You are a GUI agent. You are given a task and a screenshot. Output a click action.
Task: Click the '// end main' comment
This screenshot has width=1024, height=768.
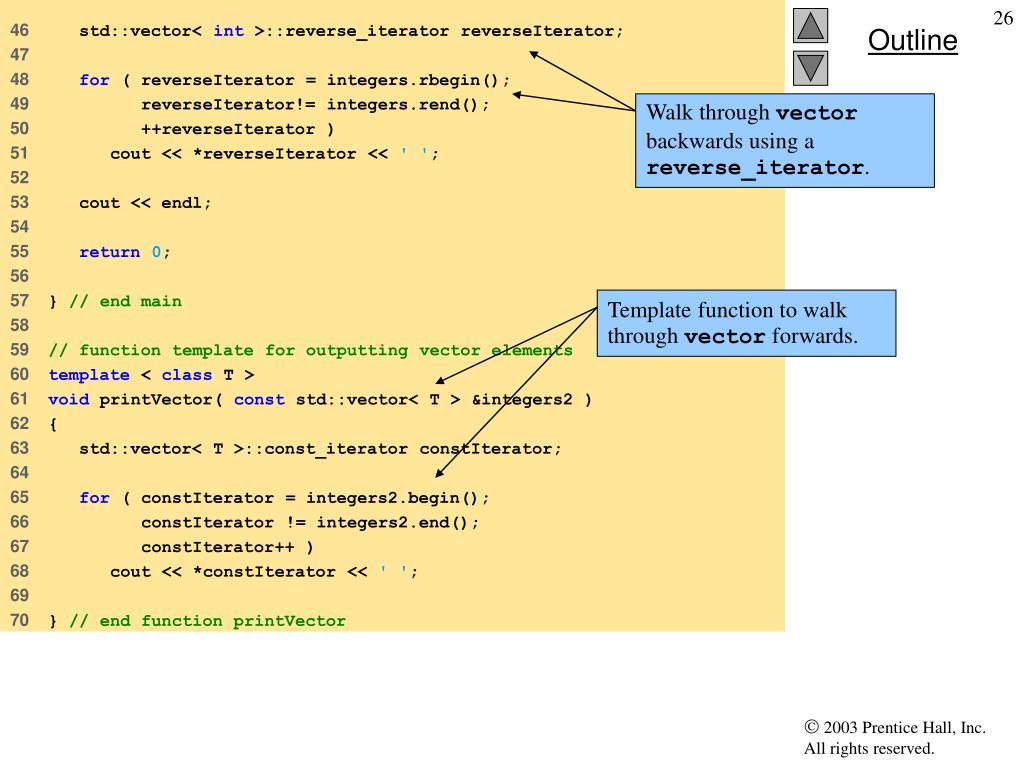[125, 301]
